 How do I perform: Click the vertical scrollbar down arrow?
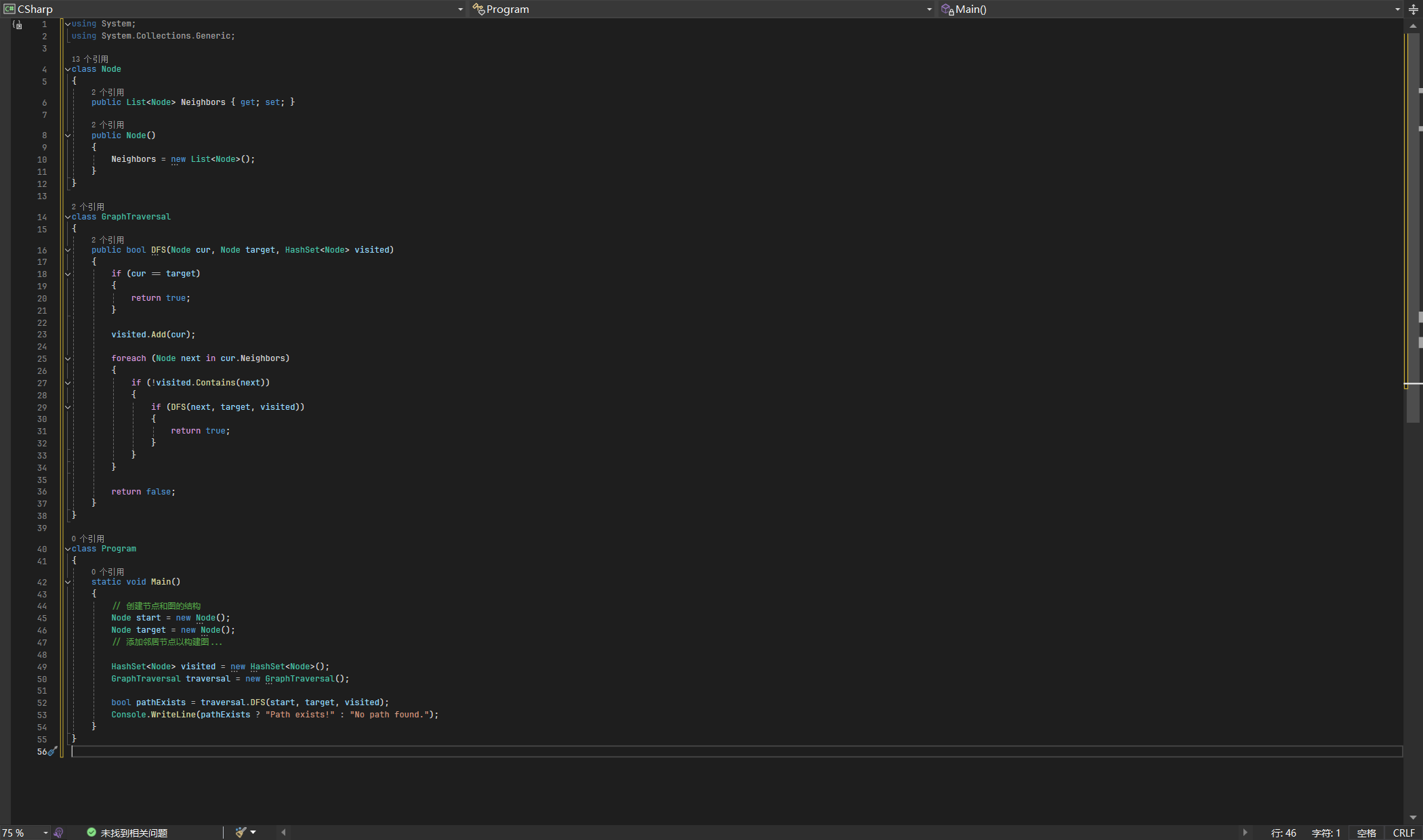(x=1413, y=818)
